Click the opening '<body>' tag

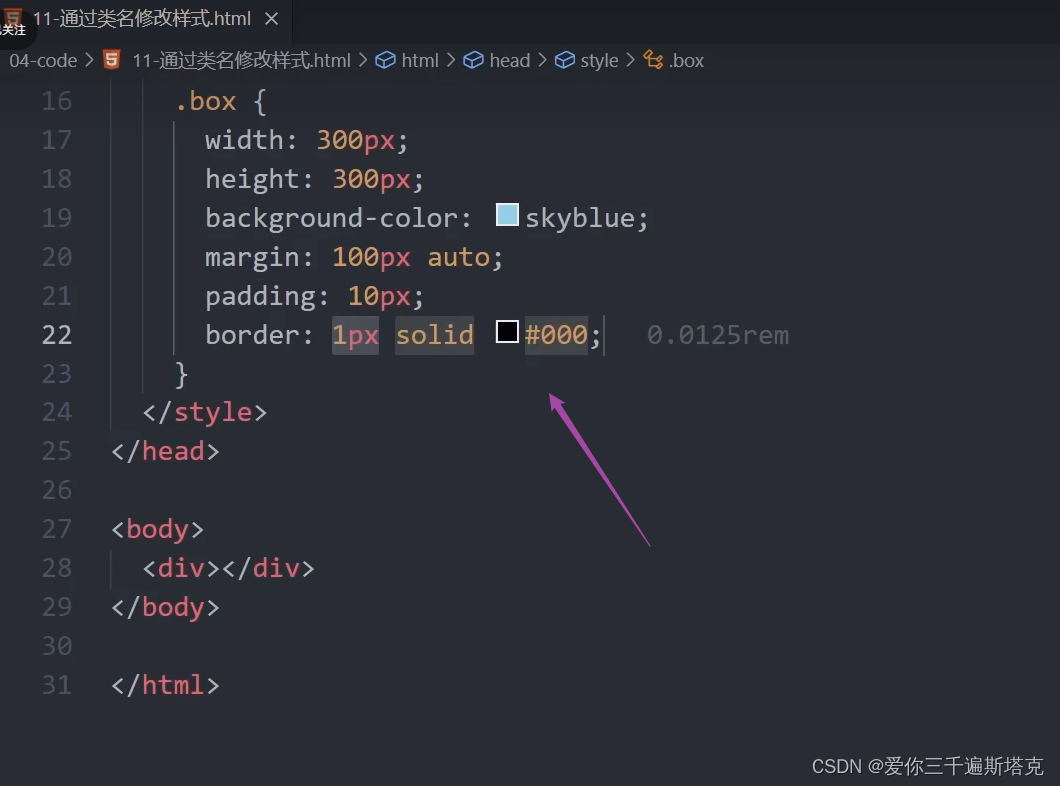tap(158, 529)
